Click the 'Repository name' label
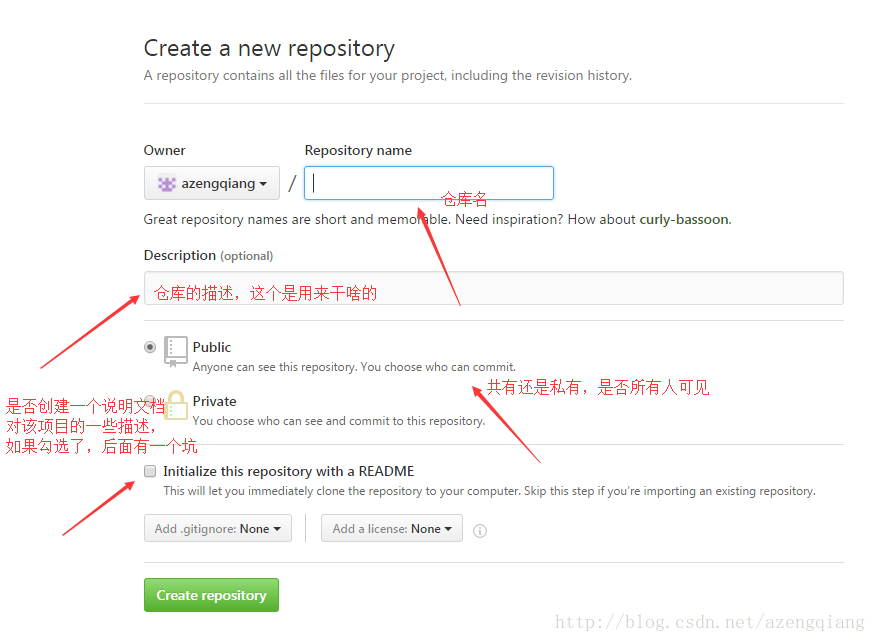The image size is (876, 642). pyautogui.click(x=358, y=150)
